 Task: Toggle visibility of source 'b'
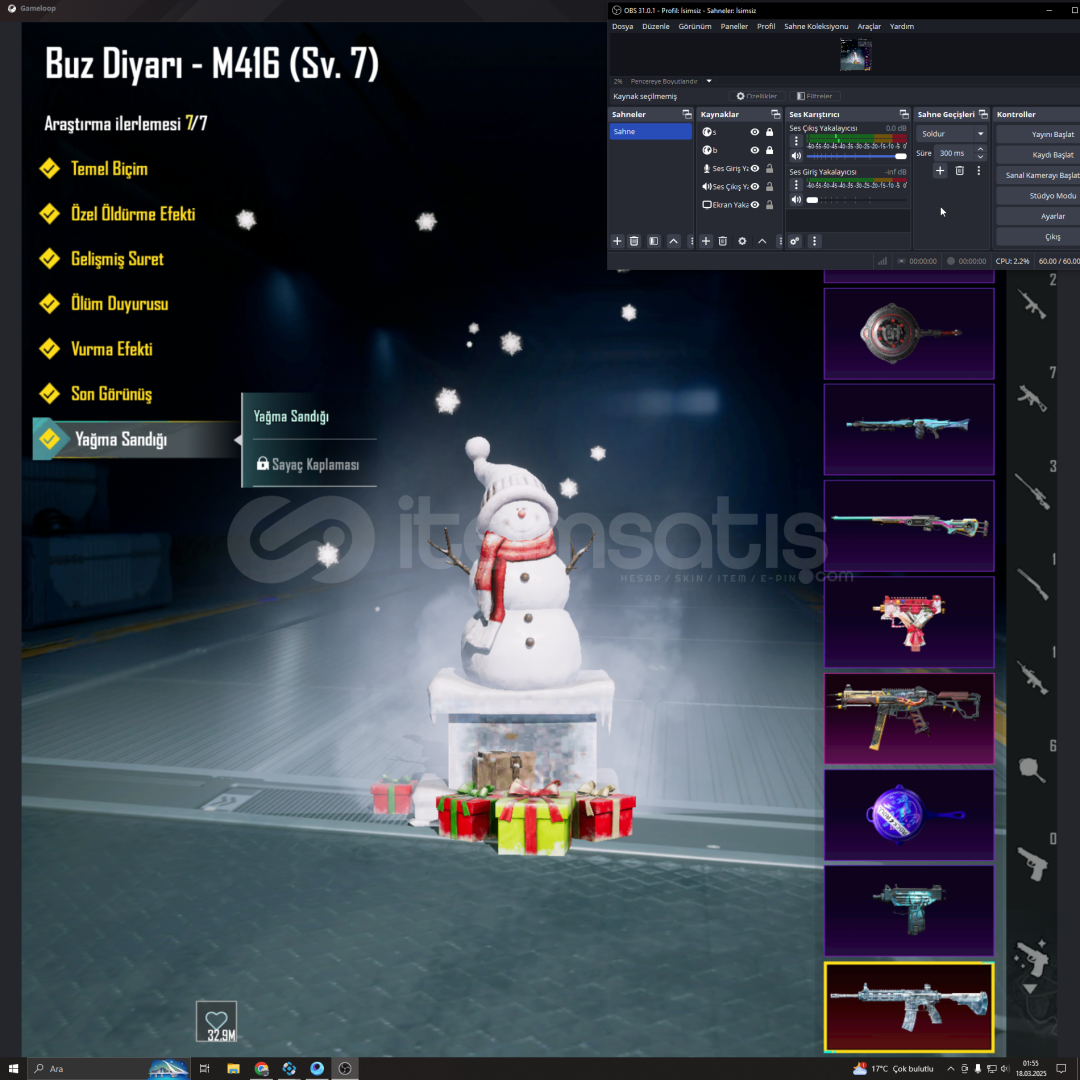tap(755, 150)
